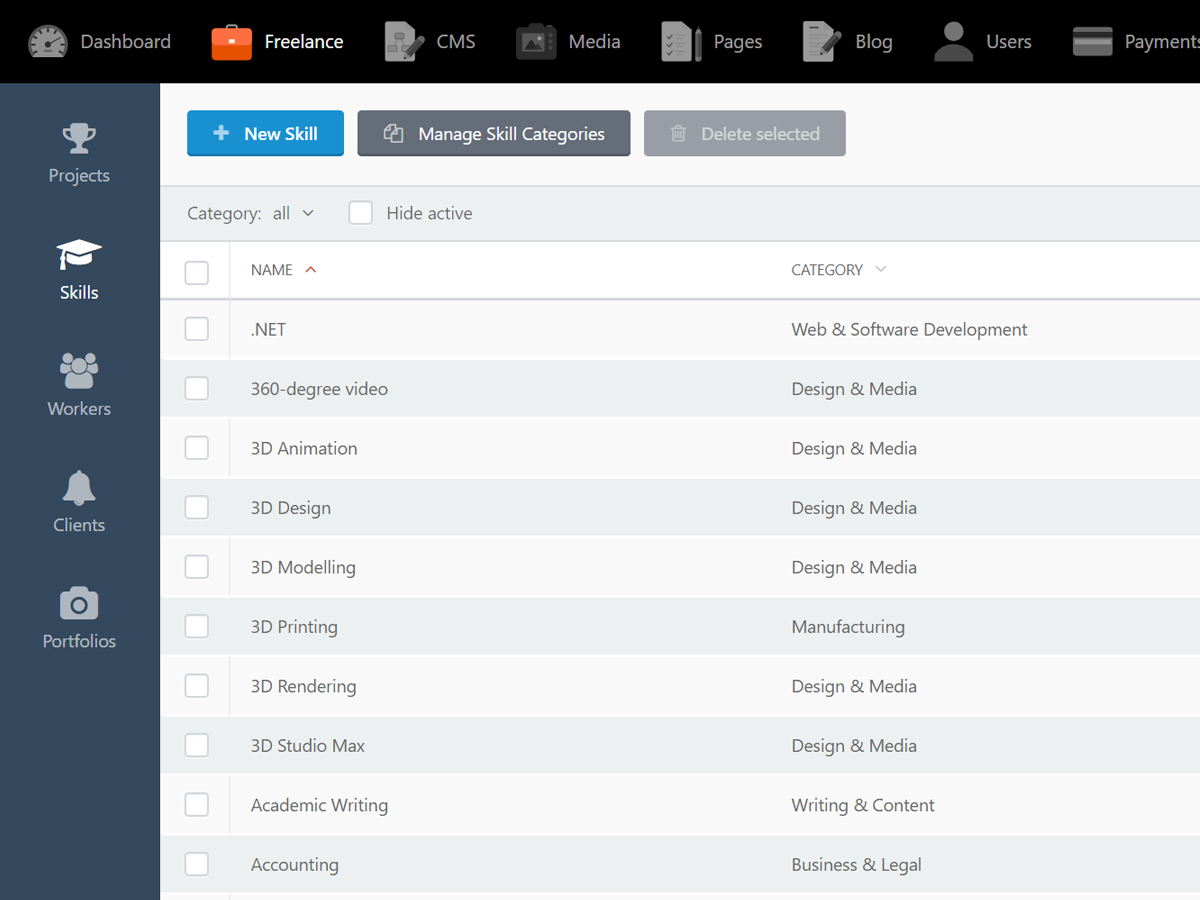Open the 3D Studio Max skill

tap(308, 746)
